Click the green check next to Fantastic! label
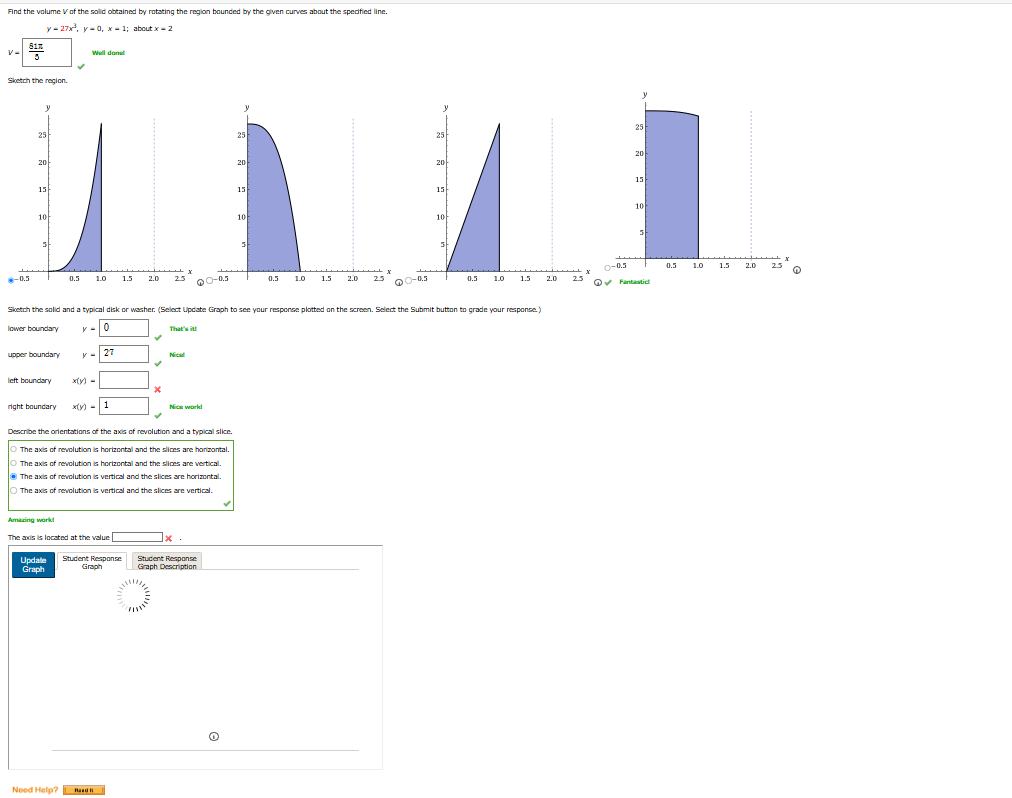The width and height of the screenshot is (1012, 798). tap(608, 282)
